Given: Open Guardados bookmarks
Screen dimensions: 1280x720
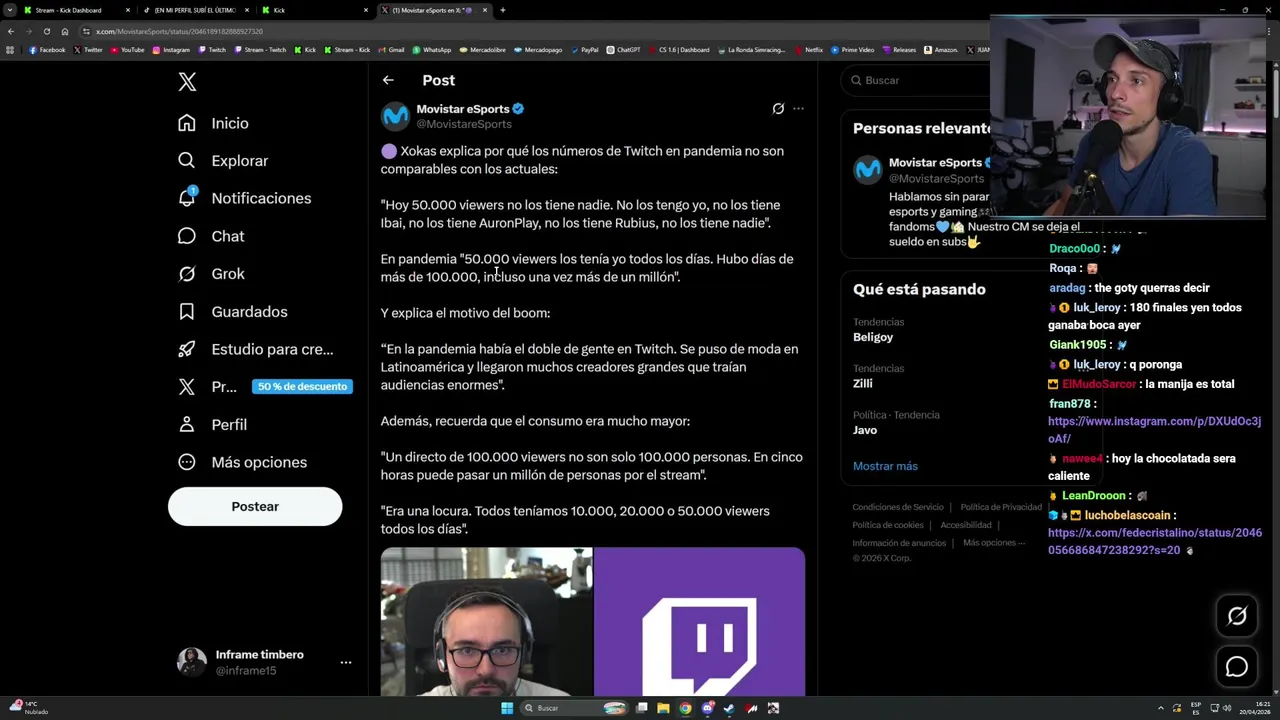Looking at the screenshot, I should coord(232,312).
